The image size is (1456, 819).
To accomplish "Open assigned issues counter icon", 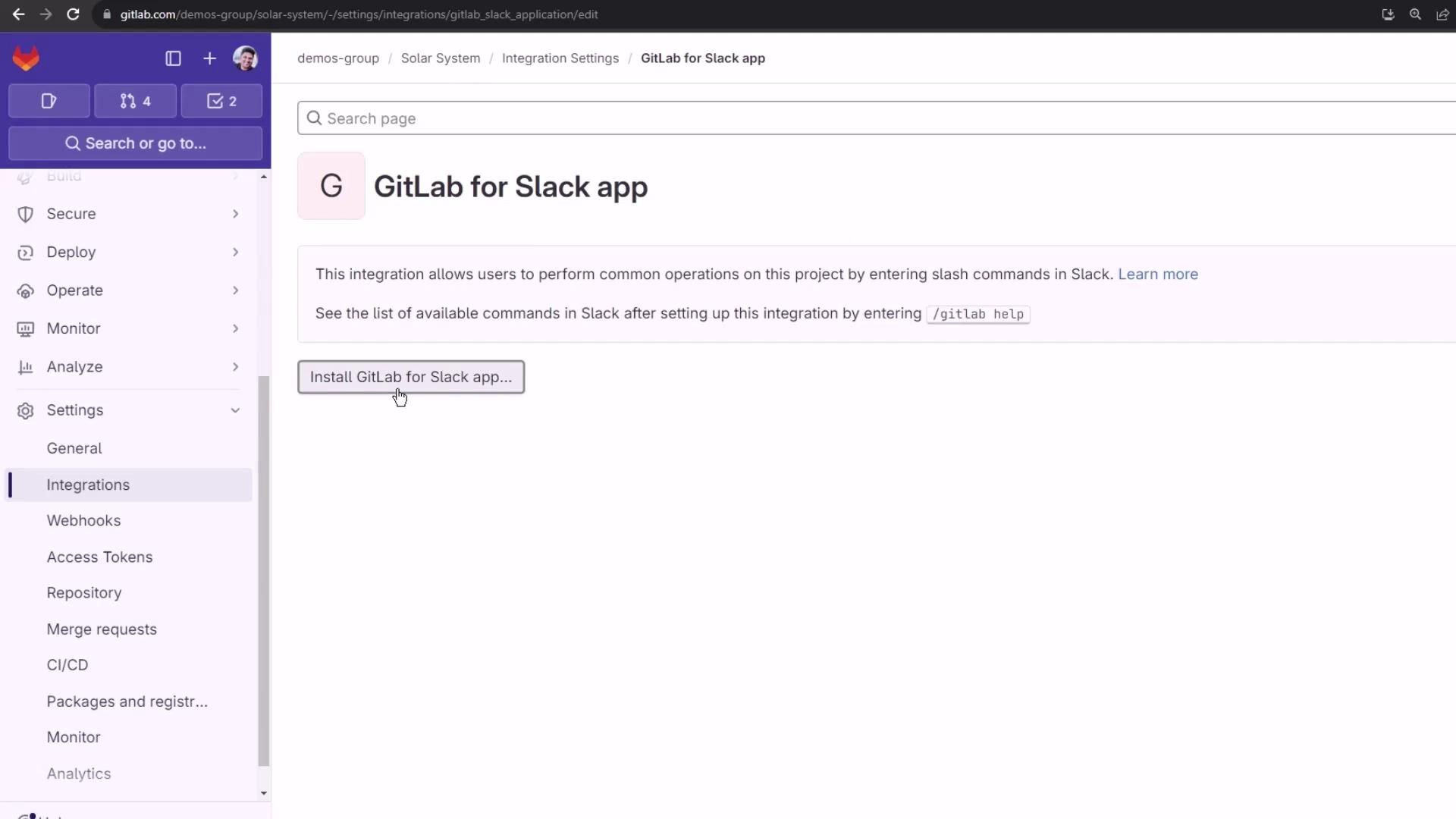I will pyautogui.click(x=49, y=101).
